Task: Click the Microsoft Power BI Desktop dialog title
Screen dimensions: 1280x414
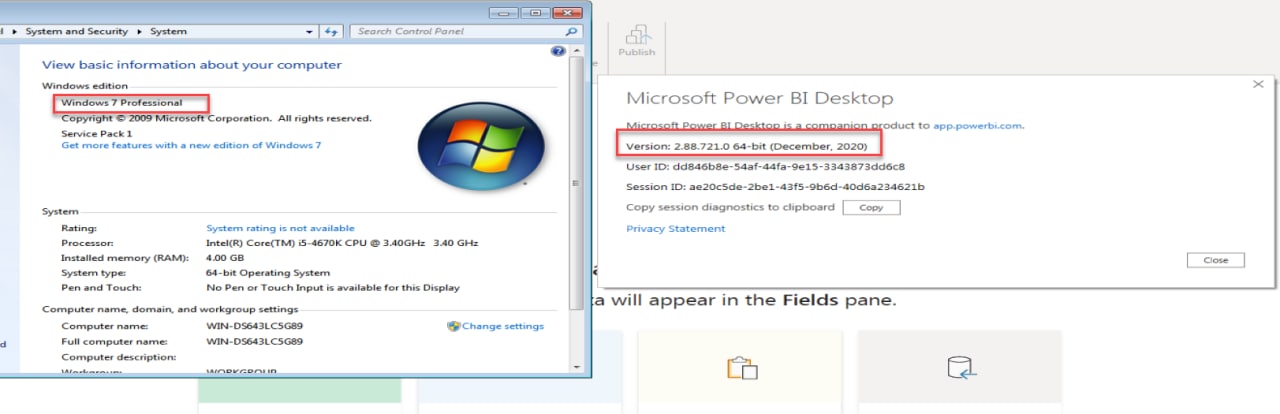Action: pyautogui.click(x=759, y=99)
